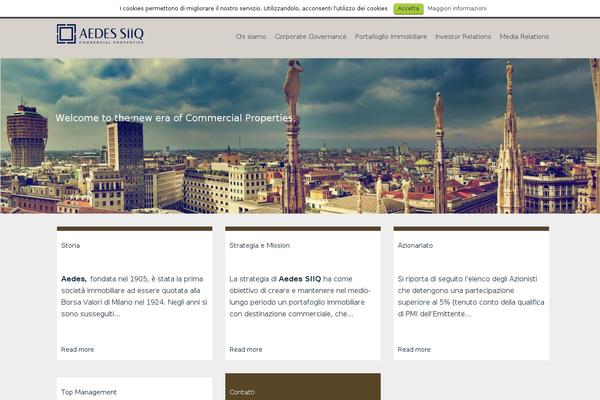600x400 pixels.
Task: Open the Corporate Governance menu
Action: [x=310, y=36]
